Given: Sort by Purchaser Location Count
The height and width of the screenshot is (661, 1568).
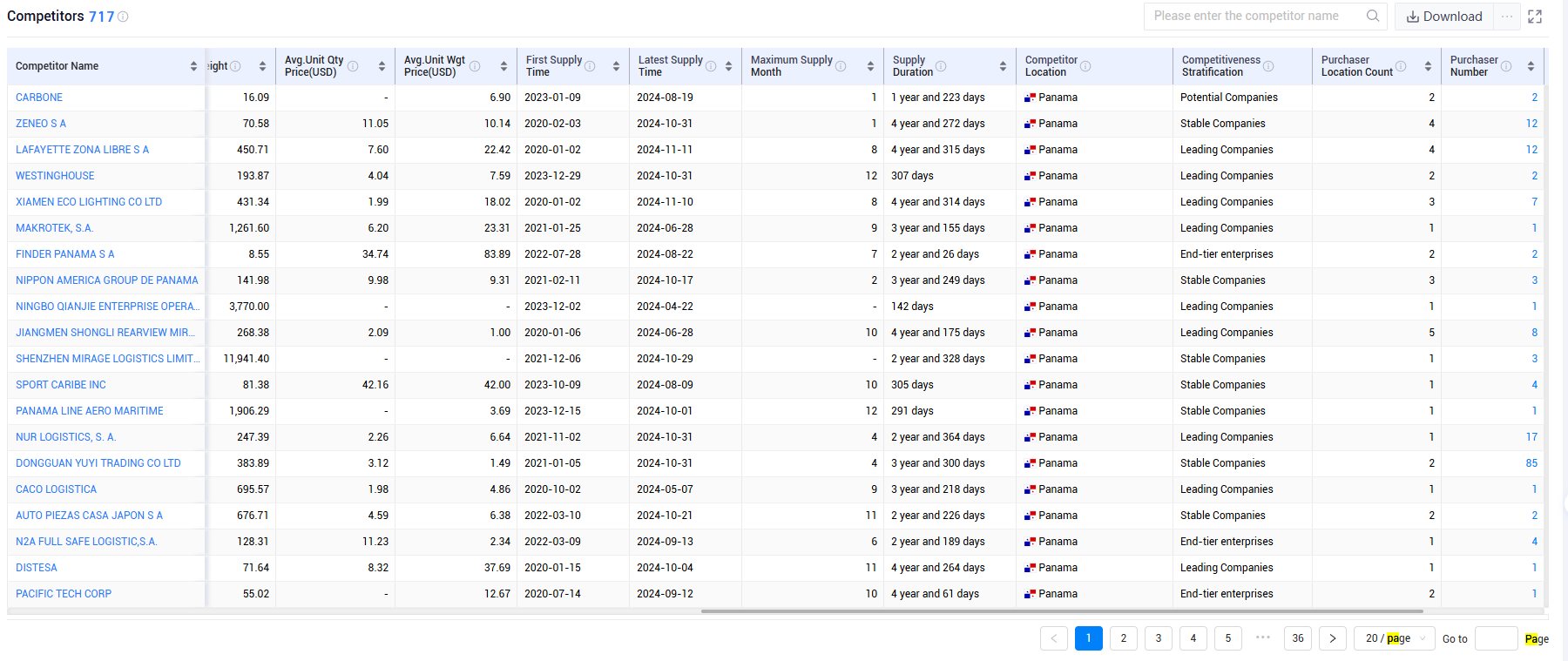Looking at the screenshot, I should click(1428, 66).
